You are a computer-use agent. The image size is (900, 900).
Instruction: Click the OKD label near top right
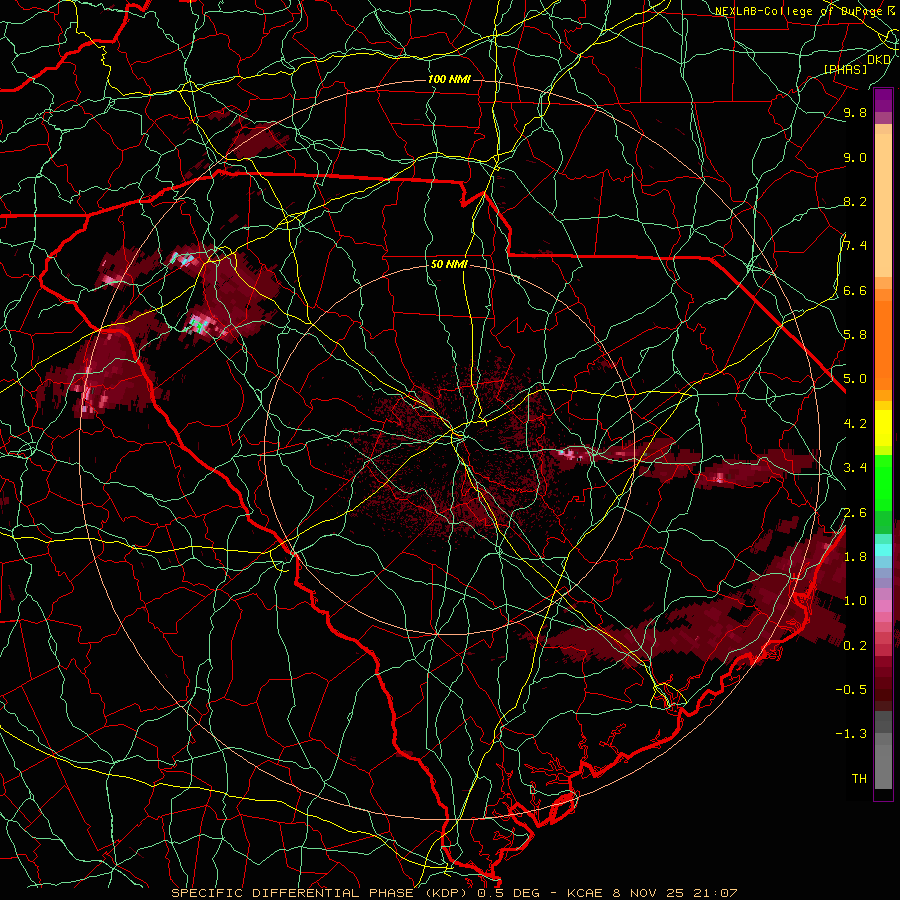tap(879, 59)
